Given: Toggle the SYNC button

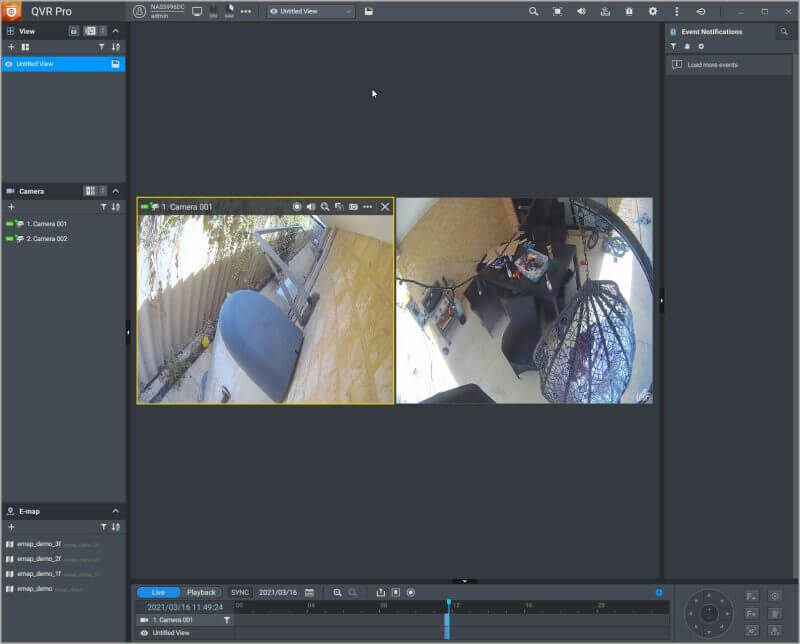Looking at the screenshot, I should pyautogui.click(x=240, y=592).
